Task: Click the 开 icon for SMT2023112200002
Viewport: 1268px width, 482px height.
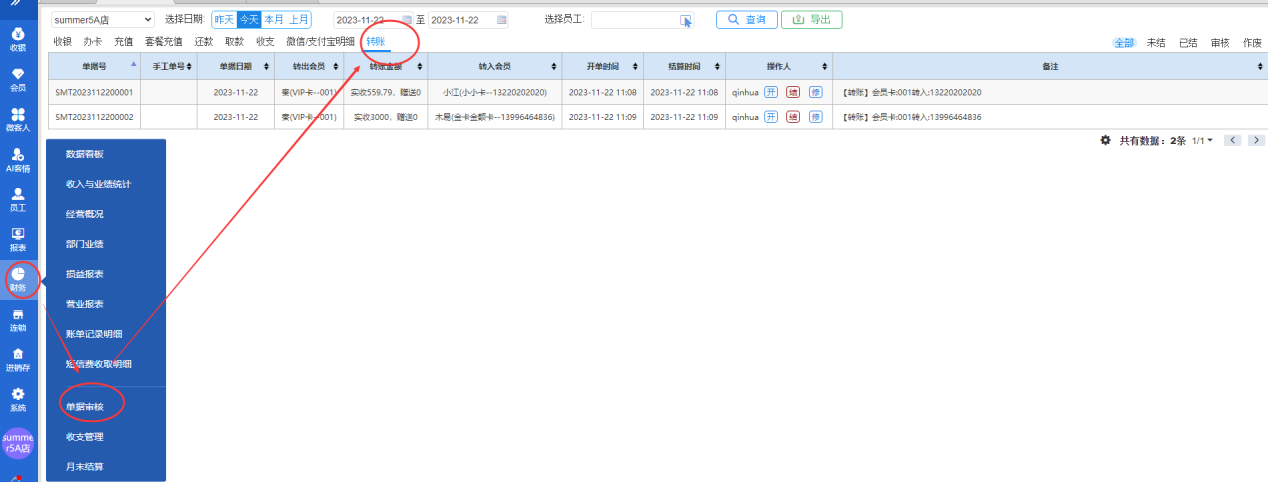Action: (771, 117)
